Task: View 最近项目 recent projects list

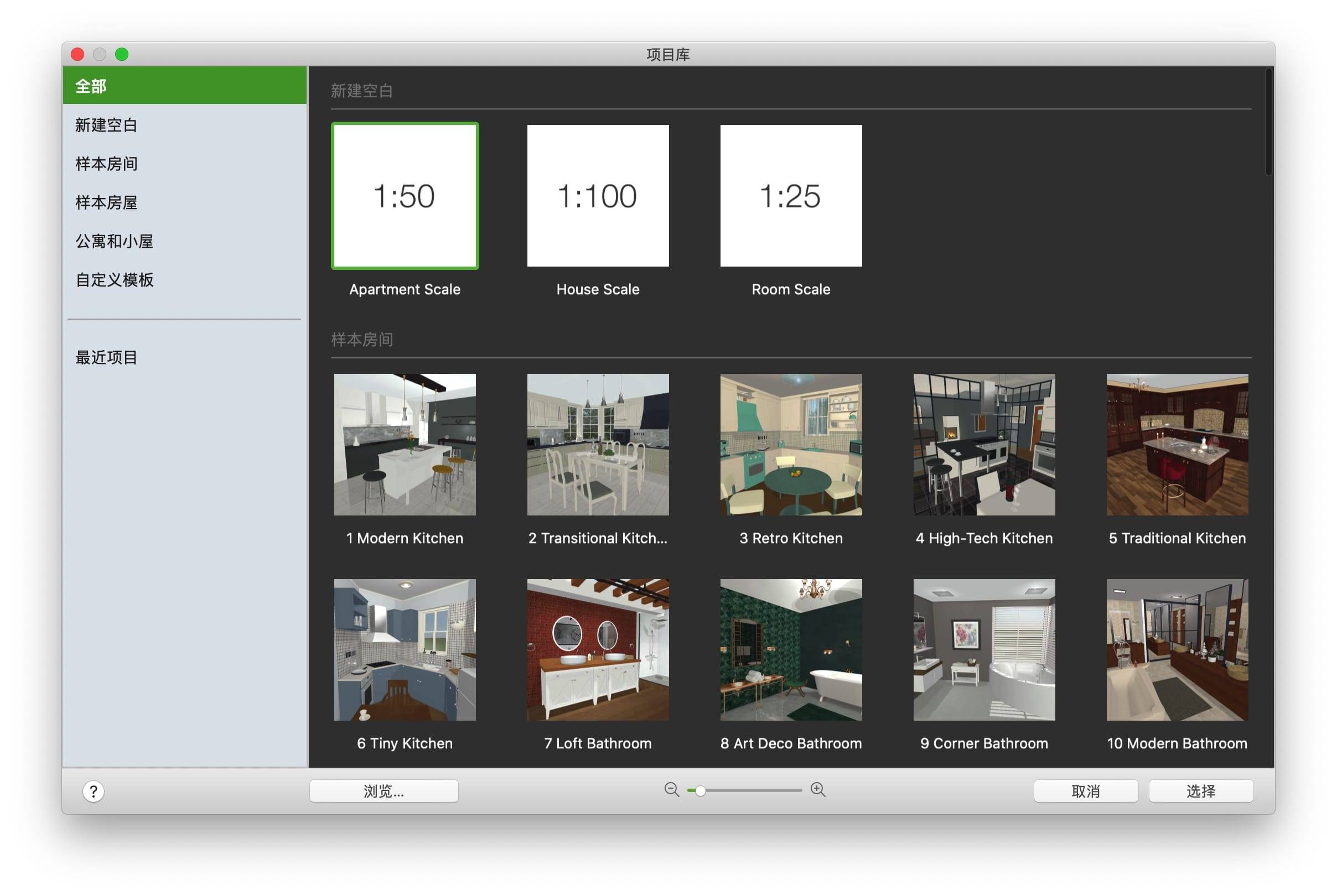Action: coord(106,358)
